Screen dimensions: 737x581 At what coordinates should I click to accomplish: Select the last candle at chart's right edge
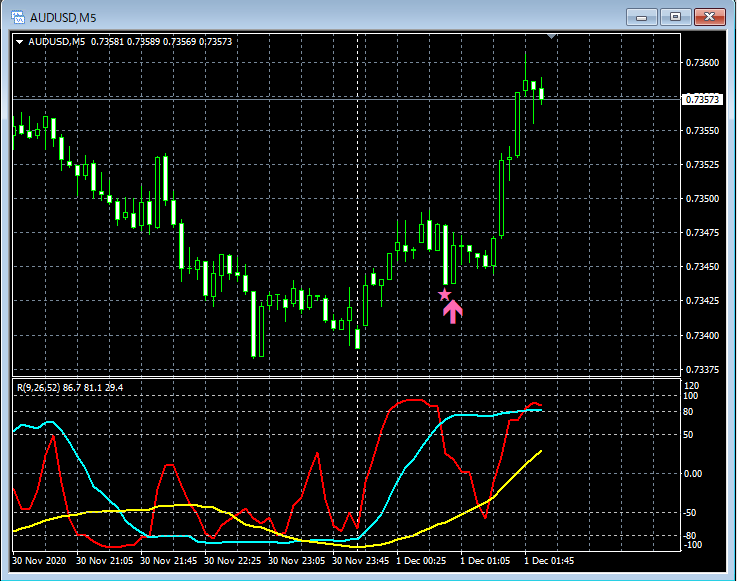pyautogui.click(x=541, y=94)
